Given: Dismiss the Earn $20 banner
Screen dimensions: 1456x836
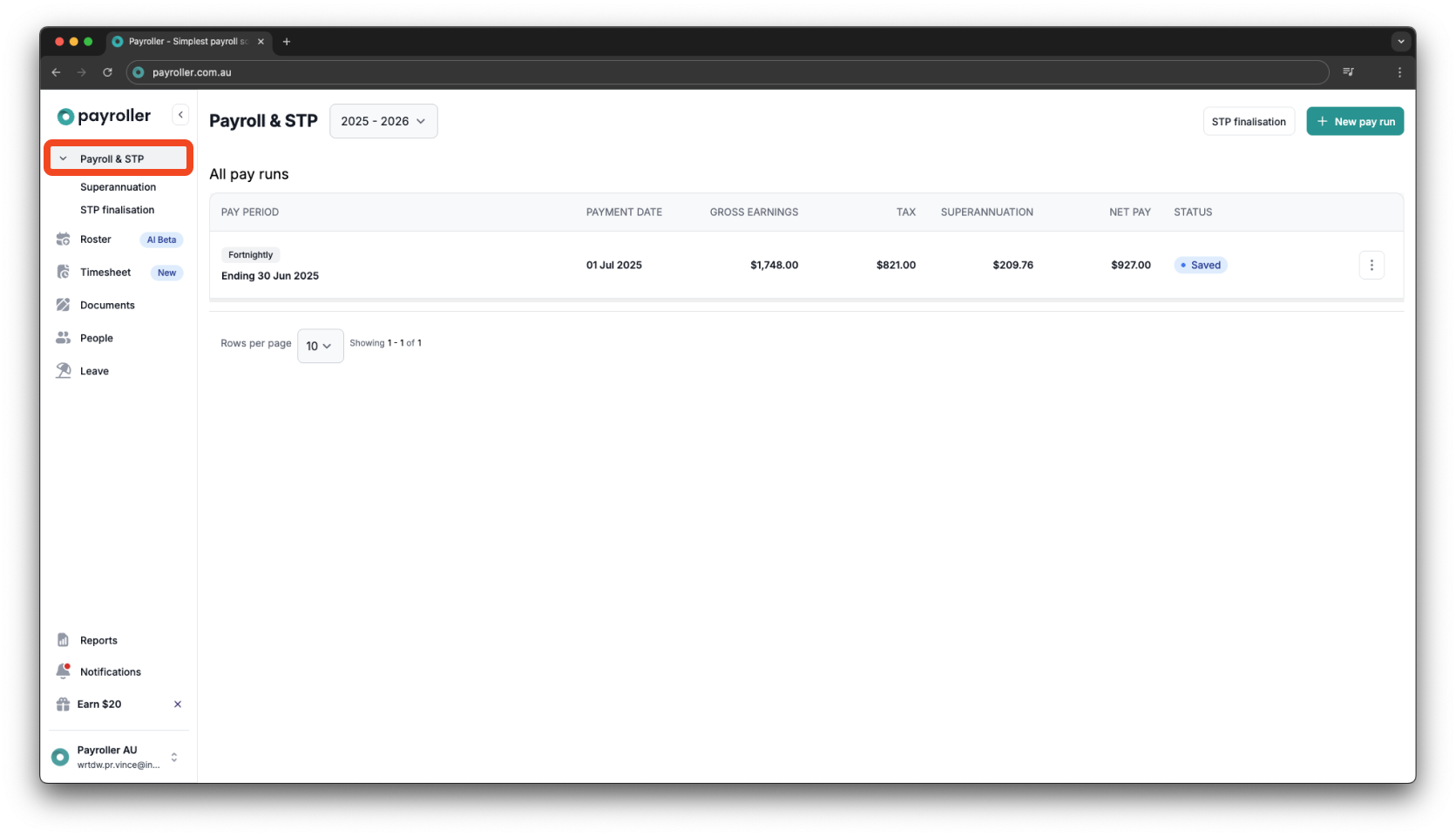Looking at the screenshot, I should coord(177,704).
